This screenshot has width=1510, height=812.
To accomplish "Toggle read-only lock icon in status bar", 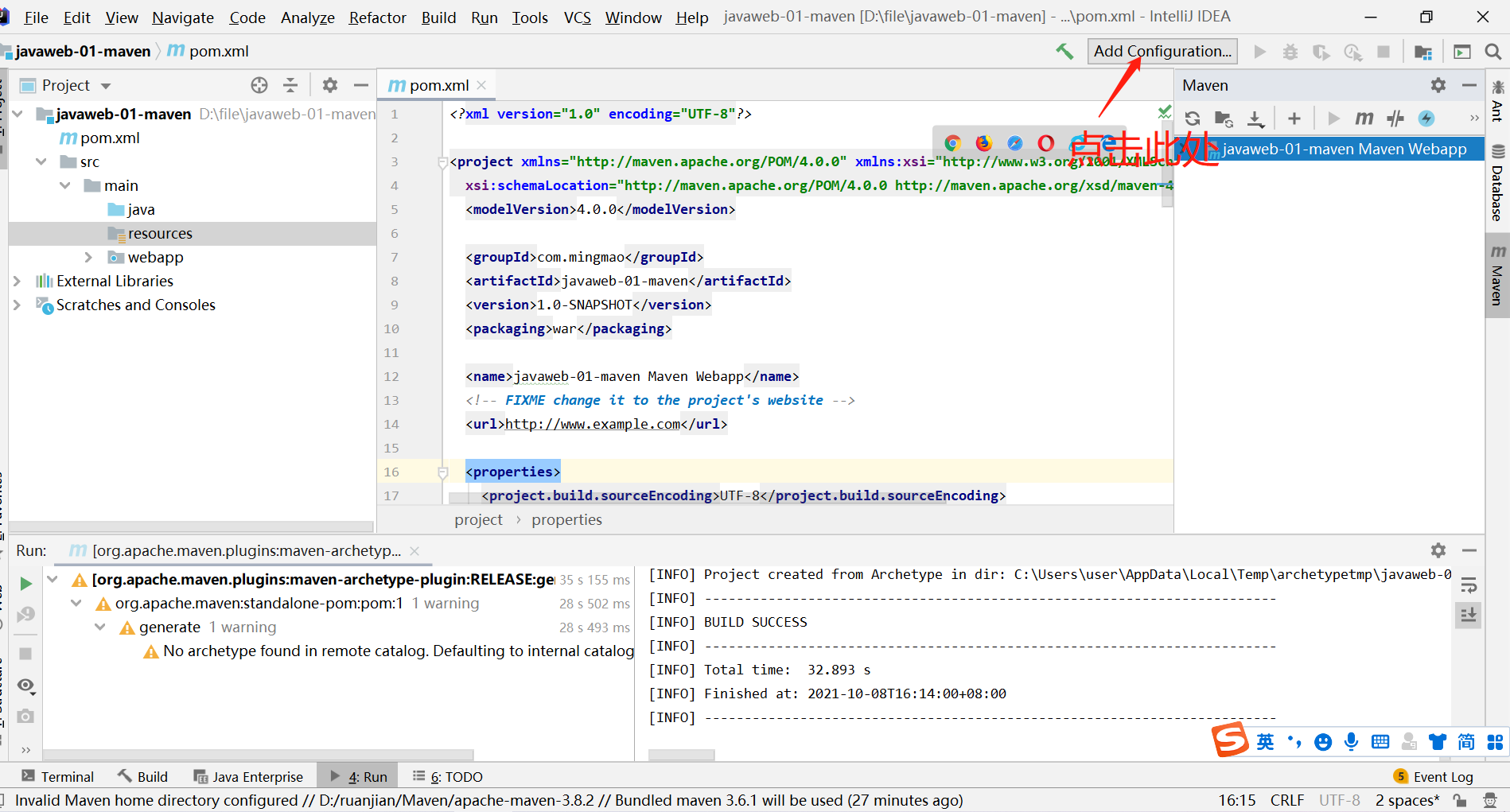I will [x=1460, y=800].
